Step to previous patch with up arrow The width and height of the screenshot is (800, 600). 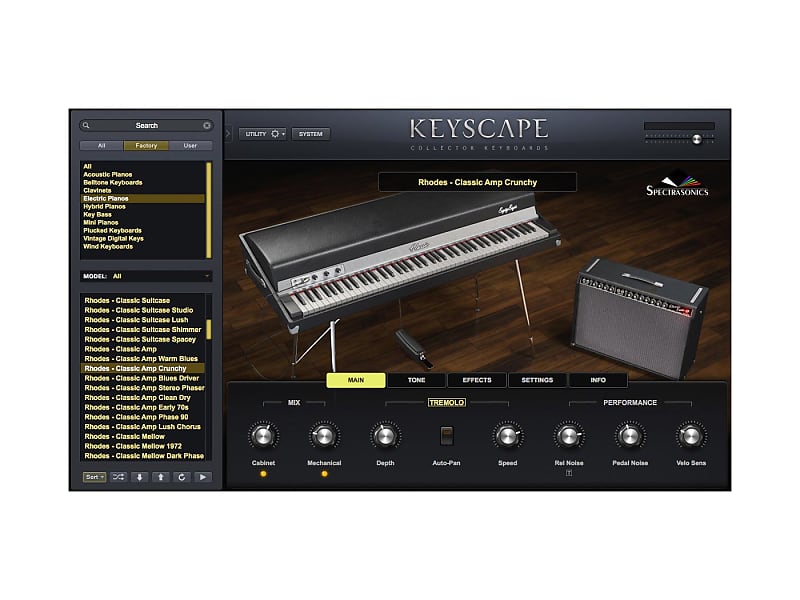pyautogui.click(x=161, y=477)
